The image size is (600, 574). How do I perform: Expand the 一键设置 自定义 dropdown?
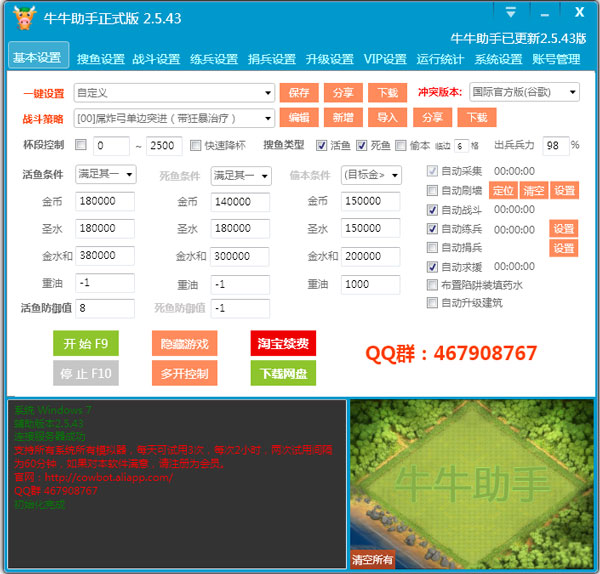[x=173, y=92]
